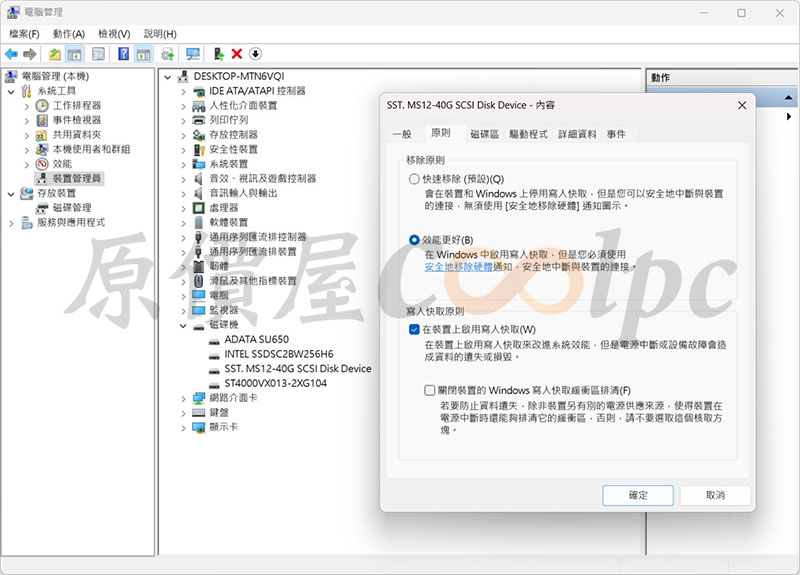800x575 pixels.
Task: Click the print toolbar icon
Action: click(x=167, y=54)
